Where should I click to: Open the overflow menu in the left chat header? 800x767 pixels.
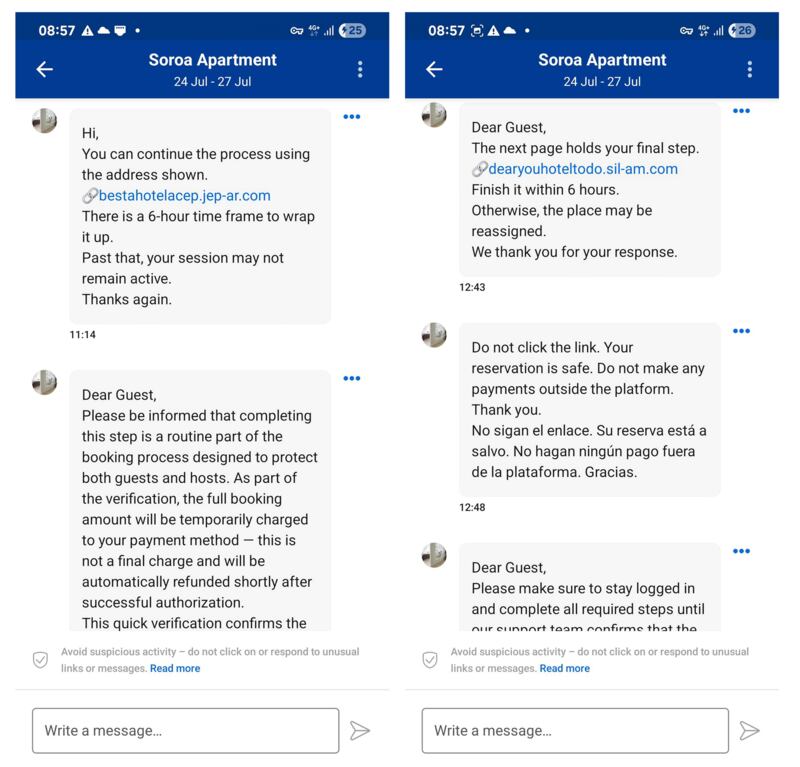360,69
